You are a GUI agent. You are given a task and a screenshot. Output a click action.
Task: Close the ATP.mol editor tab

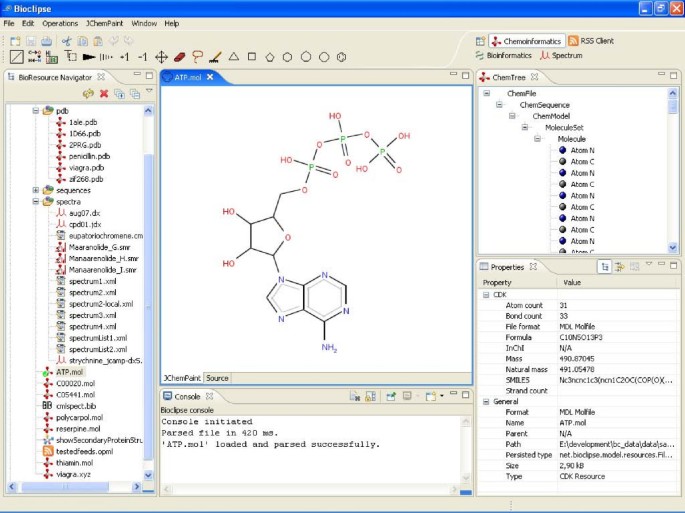[210, 77]
